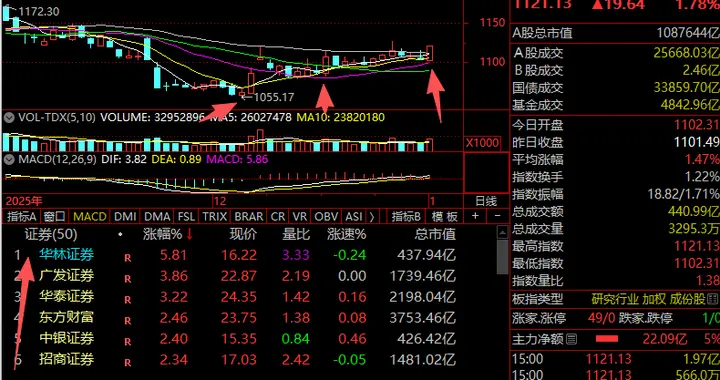Select the TRIX indicator tab
The image size is (720, 380).
(214, 216)
